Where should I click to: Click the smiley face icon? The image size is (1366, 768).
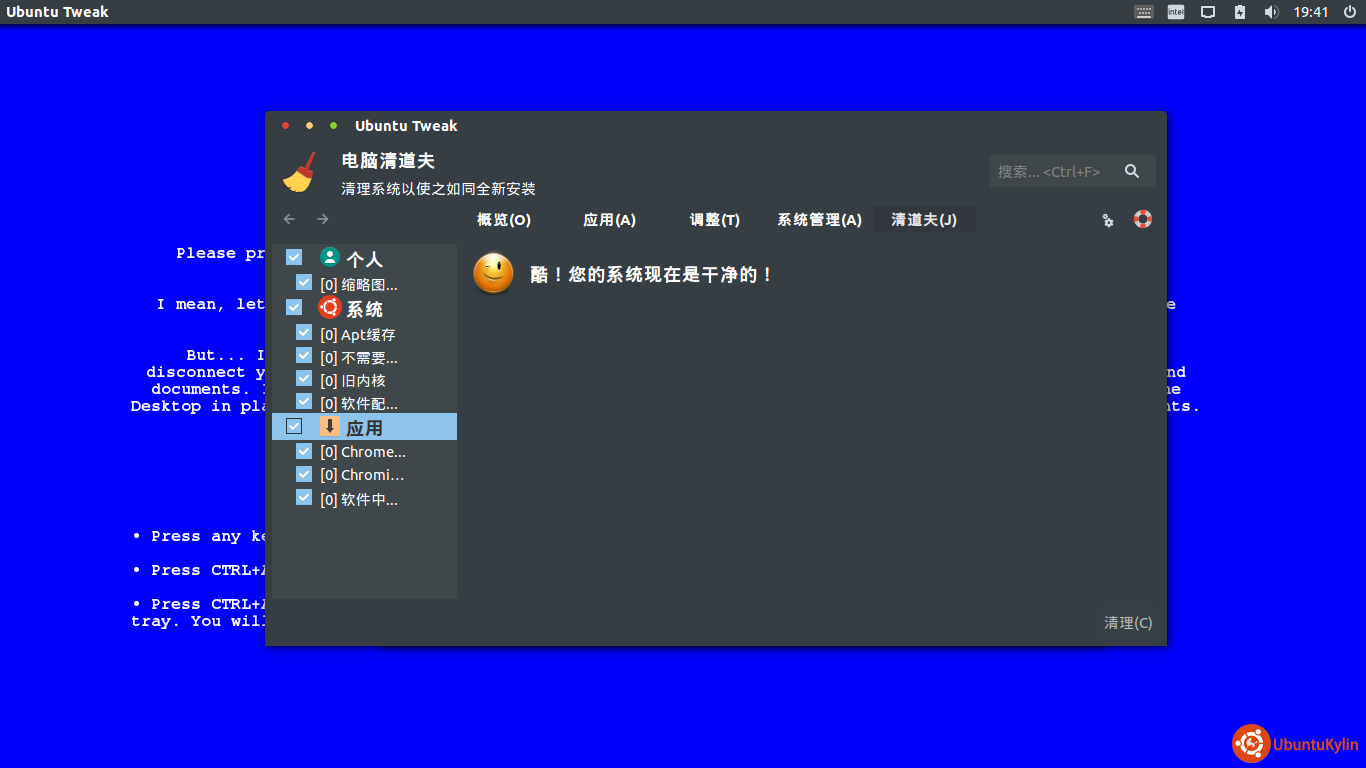tap(494, 274)
